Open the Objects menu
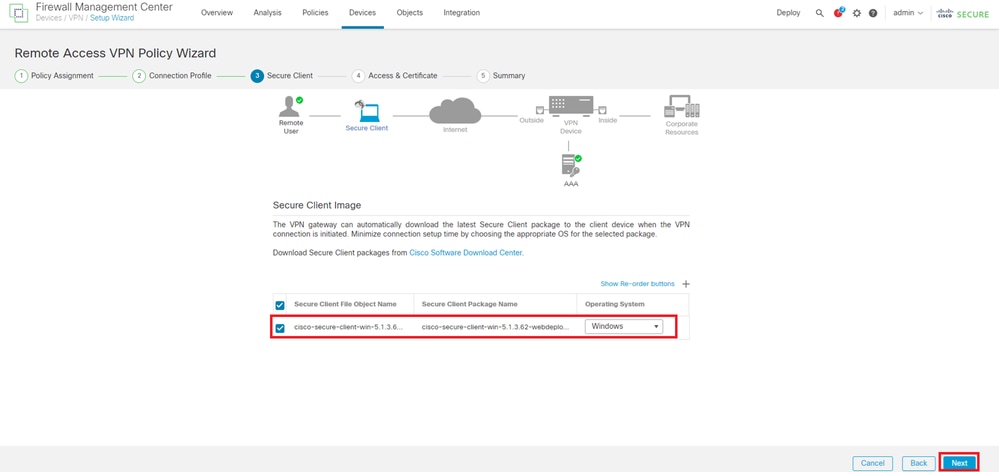The height and width of the screenshot is (472, 999). click(409, 13)
